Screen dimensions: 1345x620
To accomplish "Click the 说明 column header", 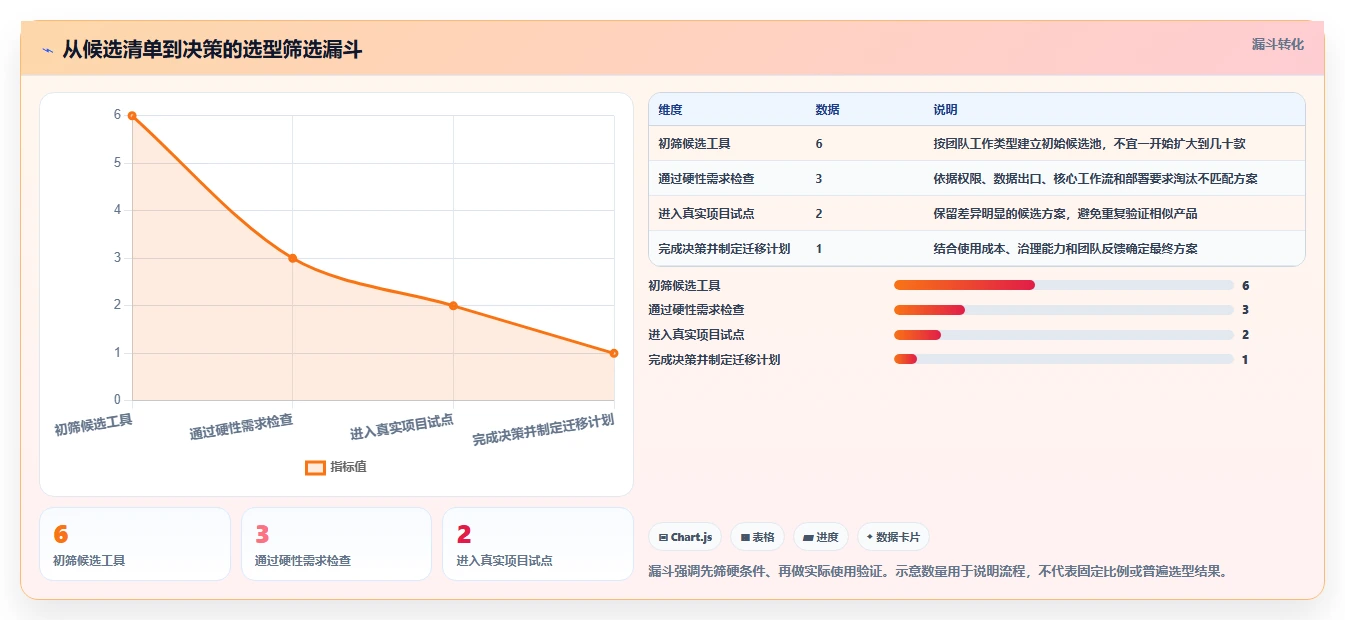I will coord(945,109).
